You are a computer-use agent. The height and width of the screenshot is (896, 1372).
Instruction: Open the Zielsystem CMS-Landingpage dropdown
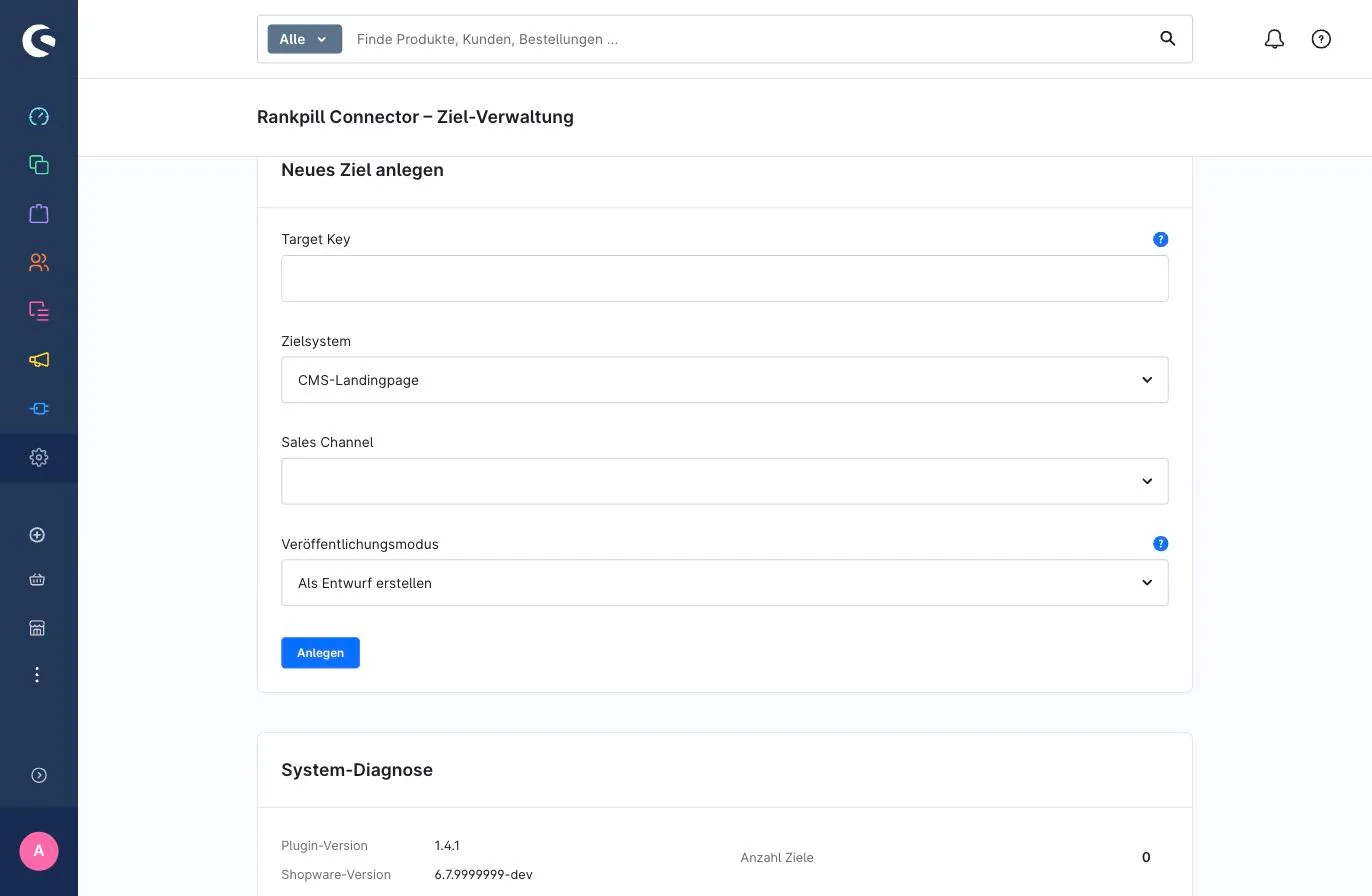tap(725, 380)
